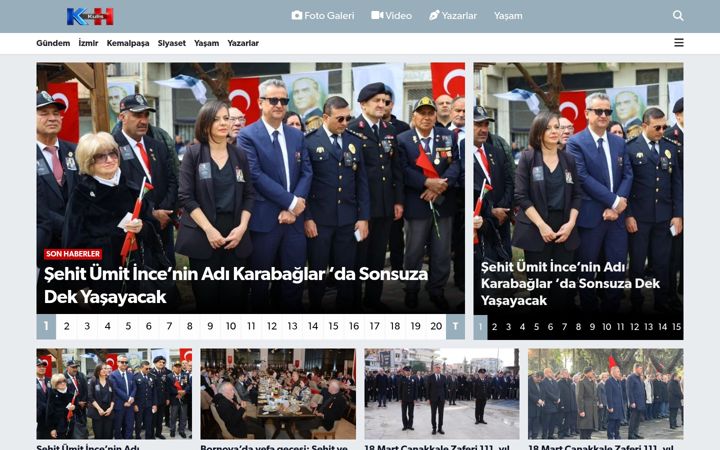Image resolution: width=720 pixels, height=450 pixels.
Task: Open Yazarlar in the header bar
Action: pos(453,16)
